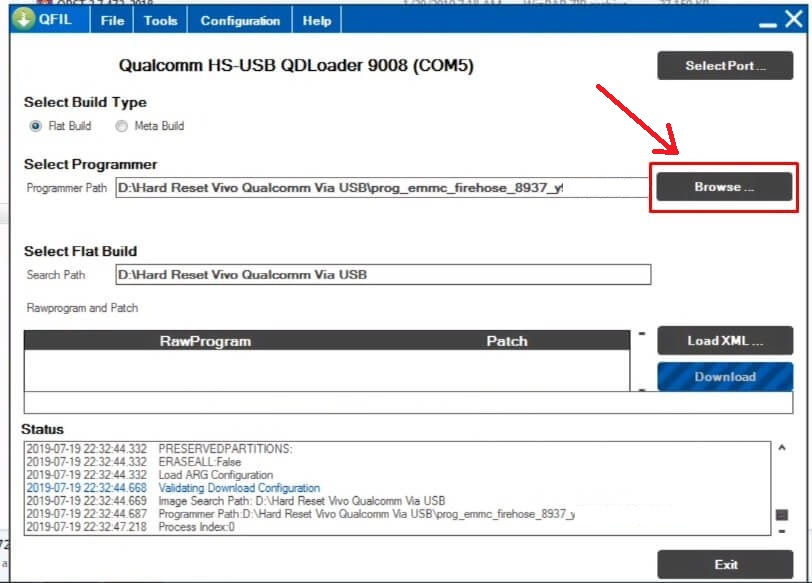812x583 pixels.
Task: Click the Load XML button
Action: point(725,341)
